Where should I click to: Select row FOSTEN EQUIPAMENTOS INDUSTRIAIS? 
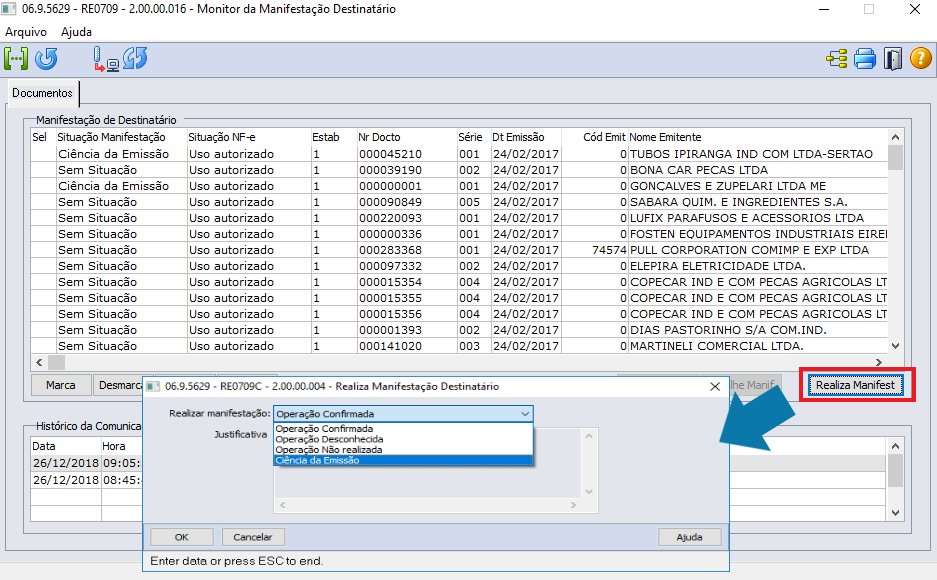459,234
